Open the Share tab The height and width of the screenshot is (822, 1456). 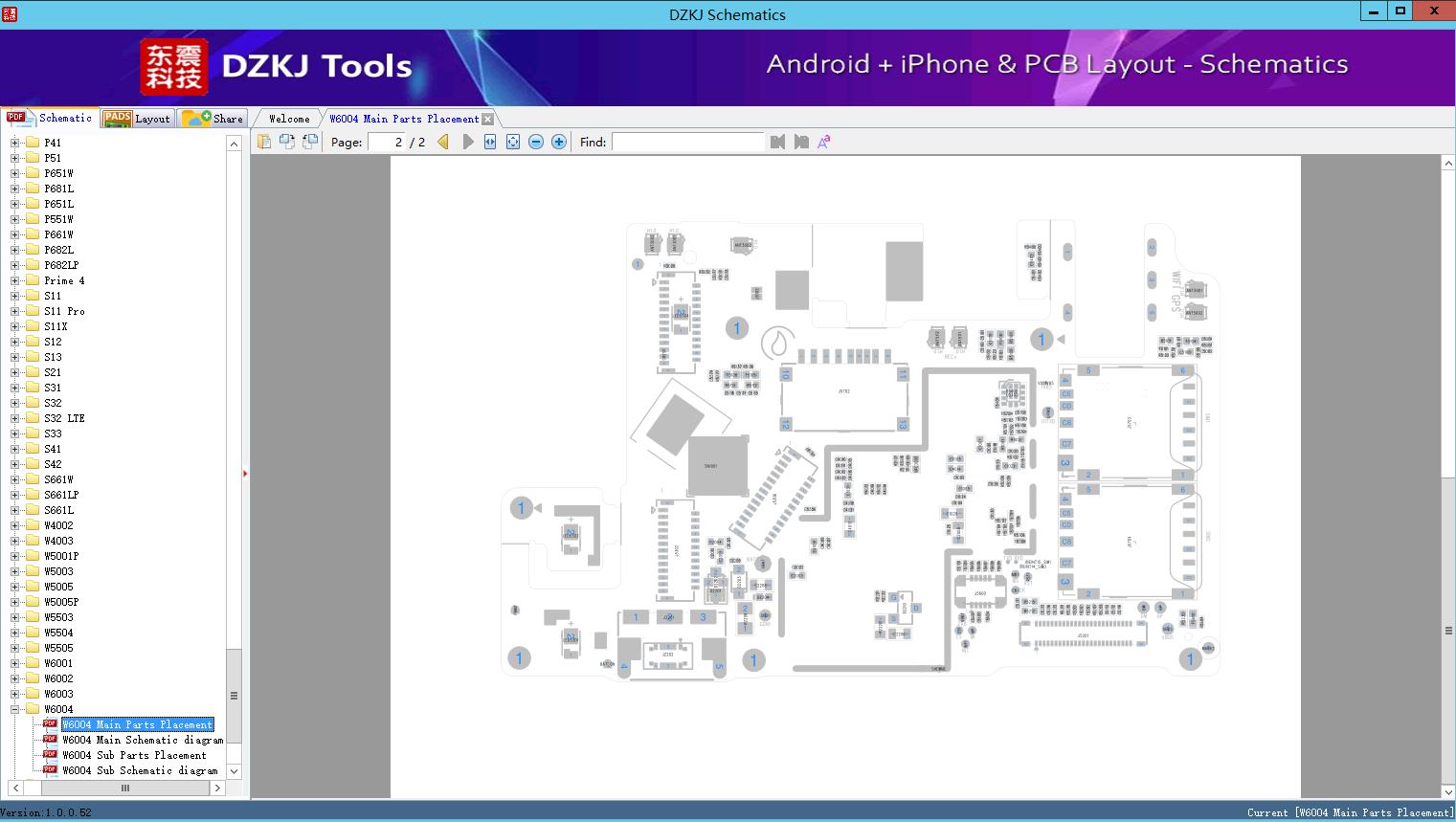tap(213, 118)
